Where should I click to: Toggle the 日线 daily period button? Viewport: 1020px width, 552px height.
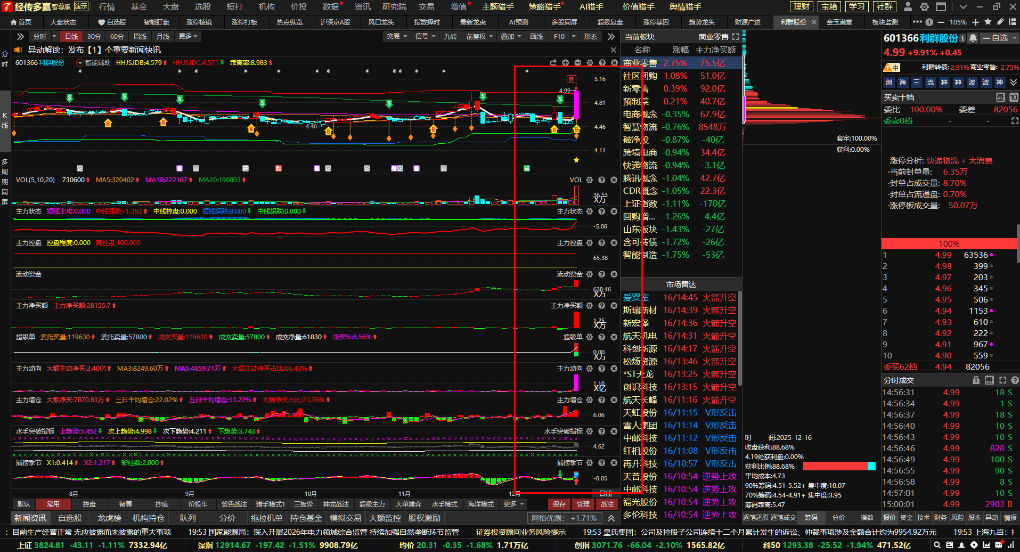point(72,37)
